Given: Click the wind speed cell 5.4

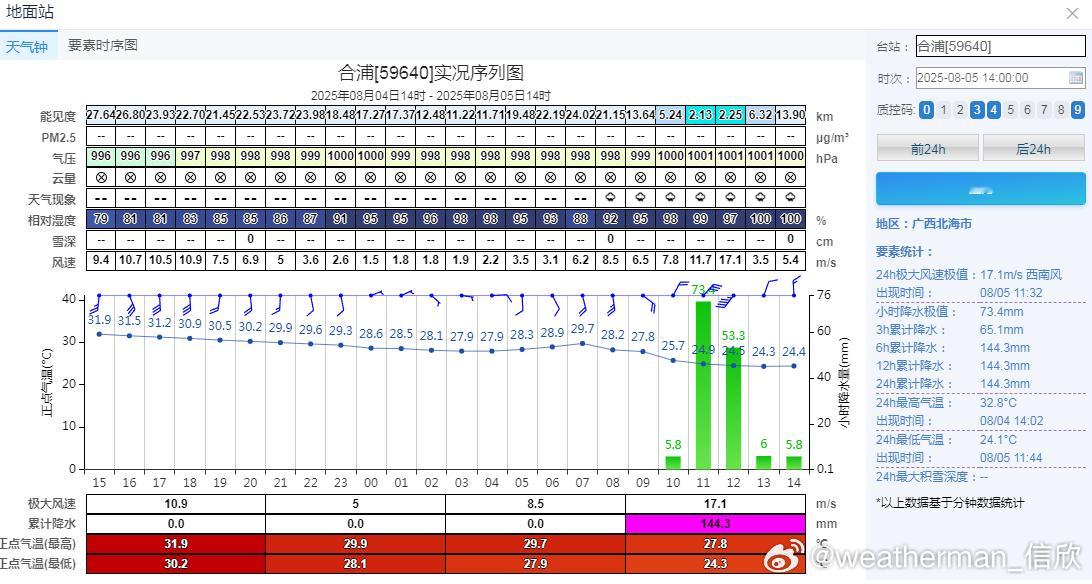Looking at the screenshot, I should (790, 260).
